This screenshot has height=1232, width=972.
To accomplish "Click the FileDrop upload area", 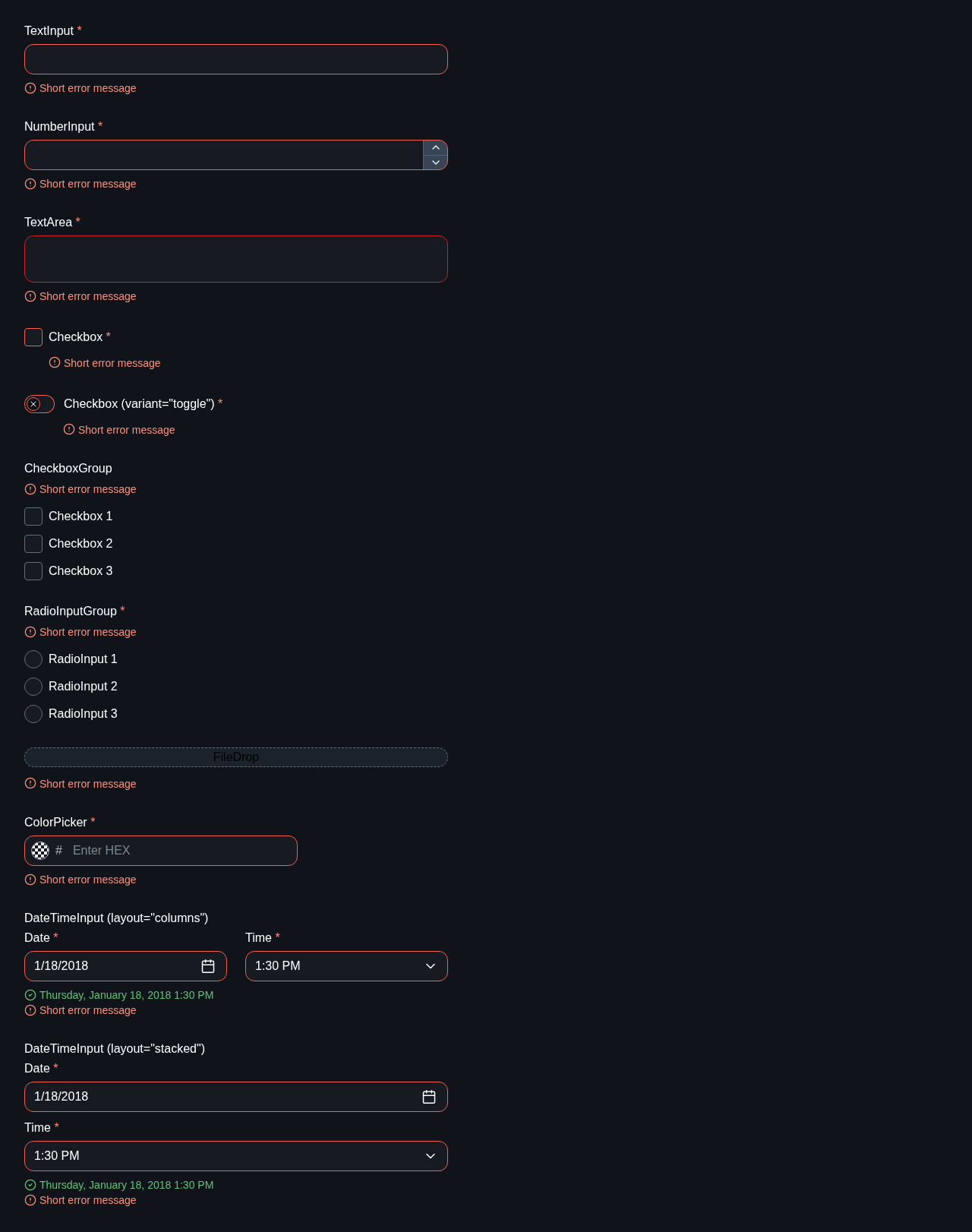I will tap(236, 757).
